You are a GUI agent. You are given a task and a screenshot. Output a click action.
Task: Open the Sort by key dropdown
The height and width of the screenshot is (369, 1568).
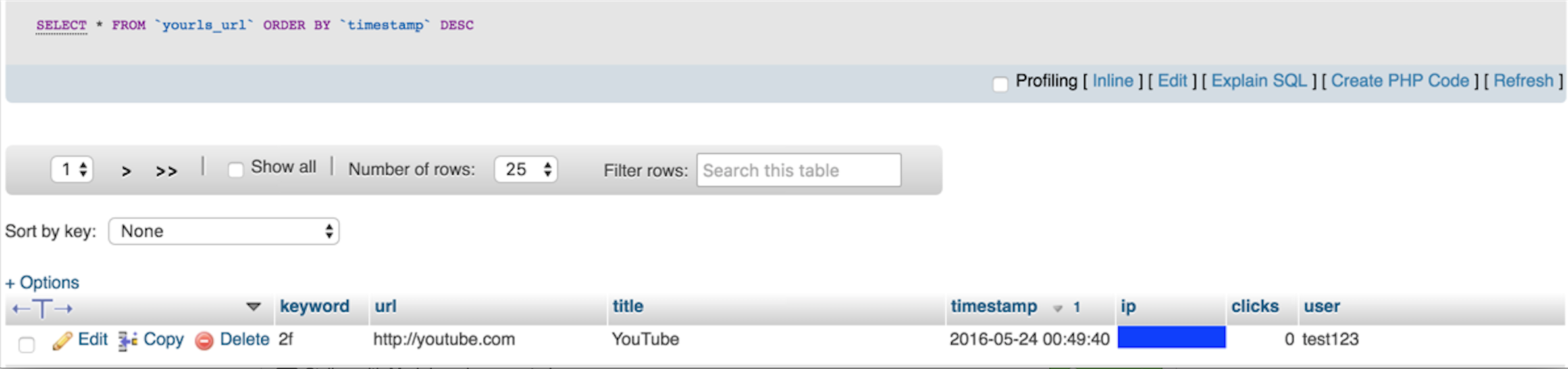coord(224,231)
